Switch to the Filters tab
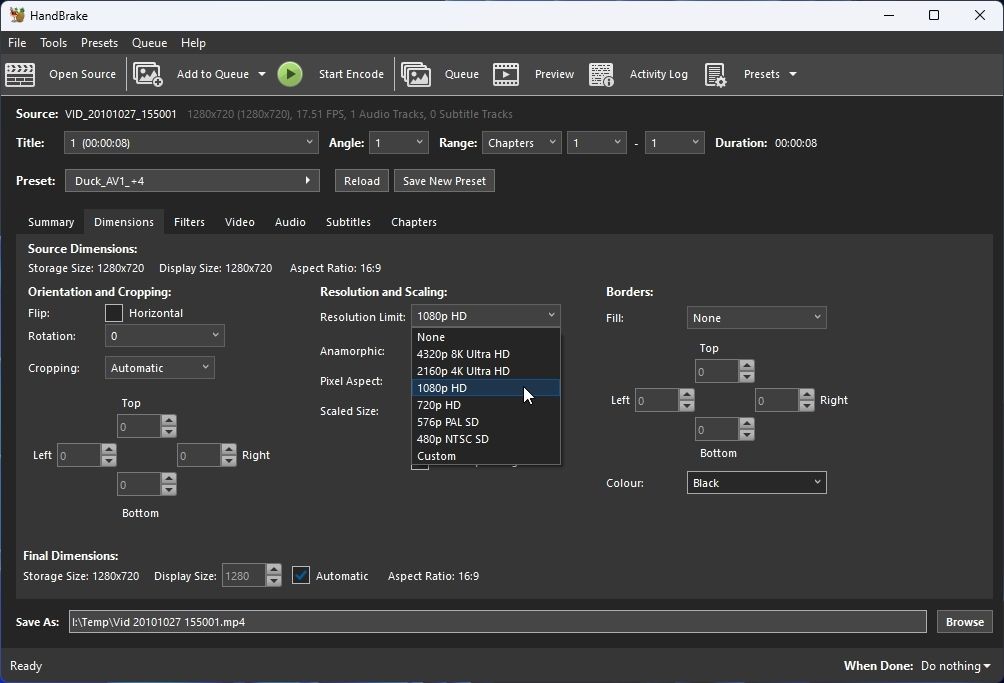The image size is (1004, 683). [189, 222]
